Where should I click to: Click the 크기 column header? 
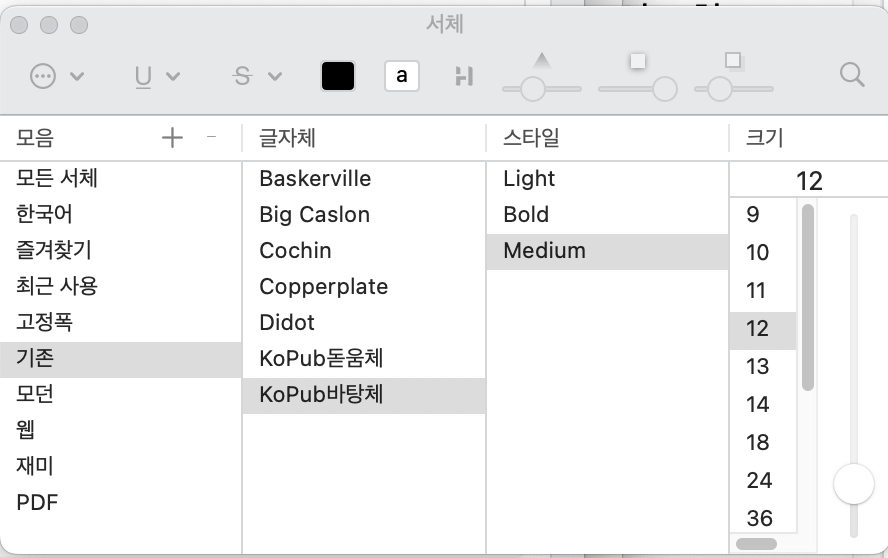click(765, 138)
